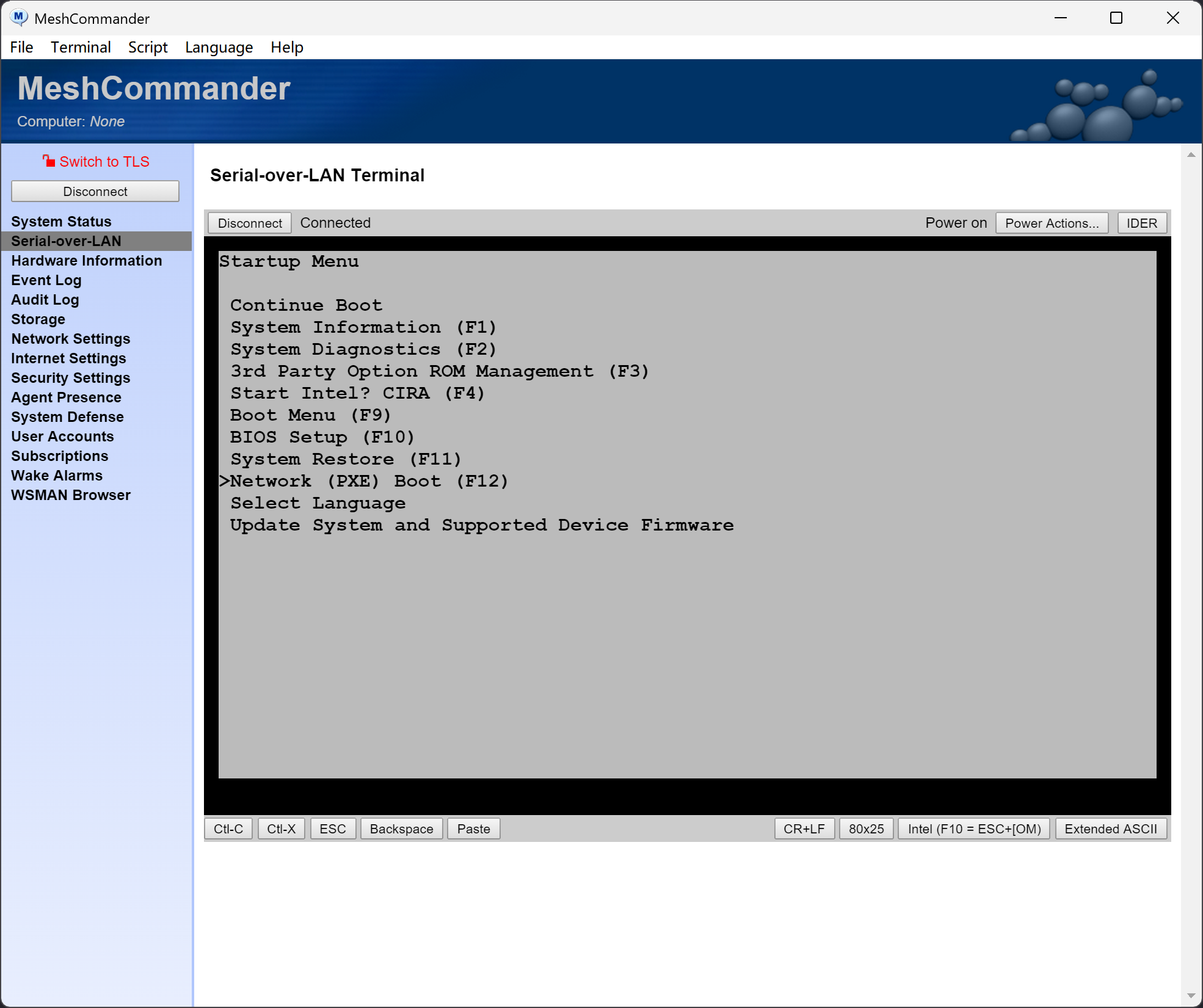Click 'Computer: None' header text
1203x1008 pixels.
pyautogui.click(x=71, y=121)
